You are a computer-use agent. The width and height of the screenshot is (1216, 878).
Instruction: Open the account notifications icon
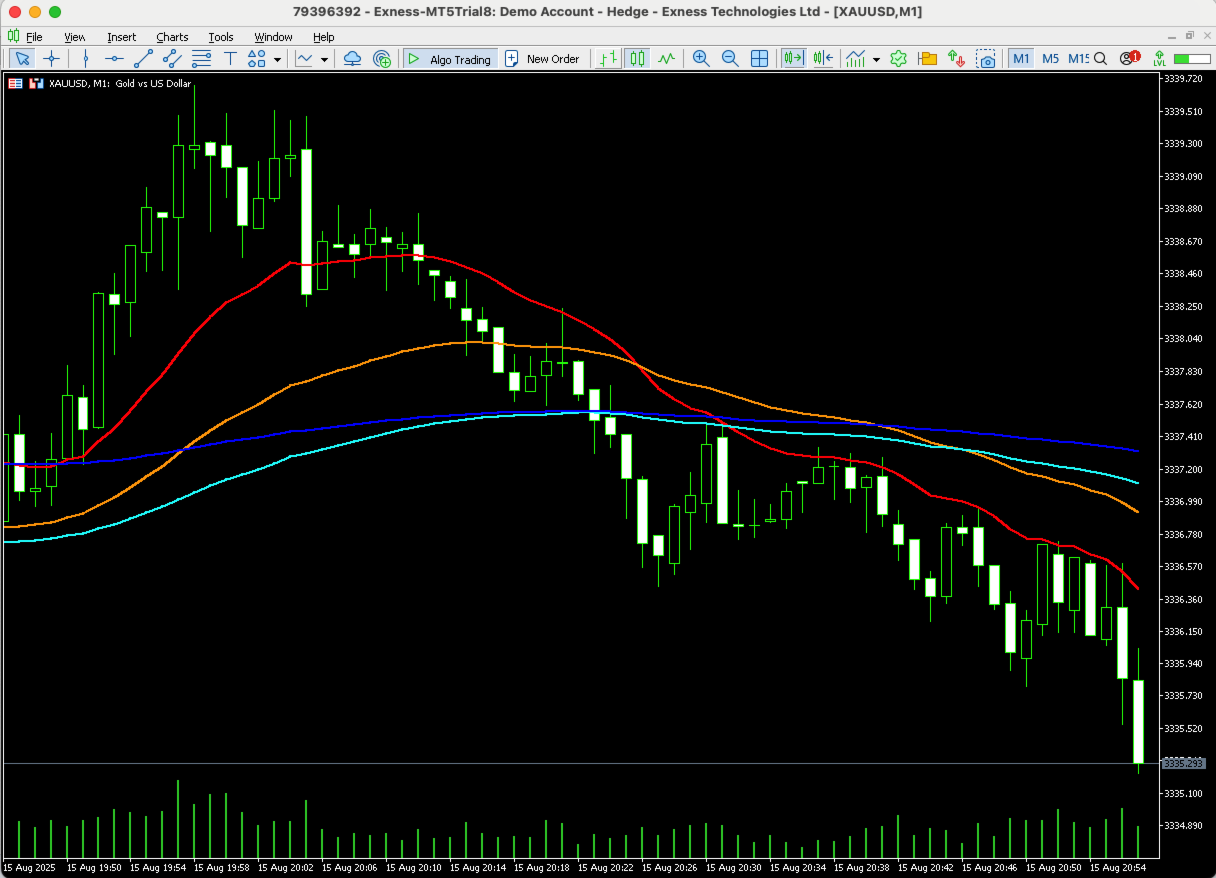(x=1130, y=58)
